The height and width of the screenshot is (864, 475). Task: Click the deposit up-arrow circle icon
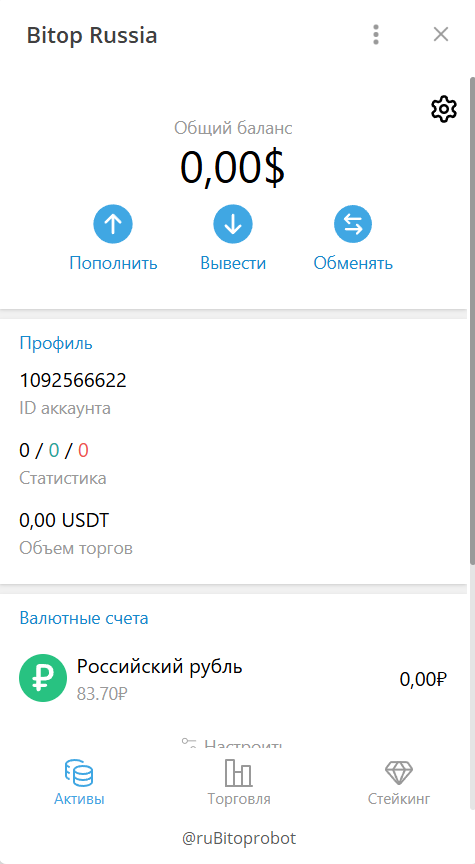point(113,224)
